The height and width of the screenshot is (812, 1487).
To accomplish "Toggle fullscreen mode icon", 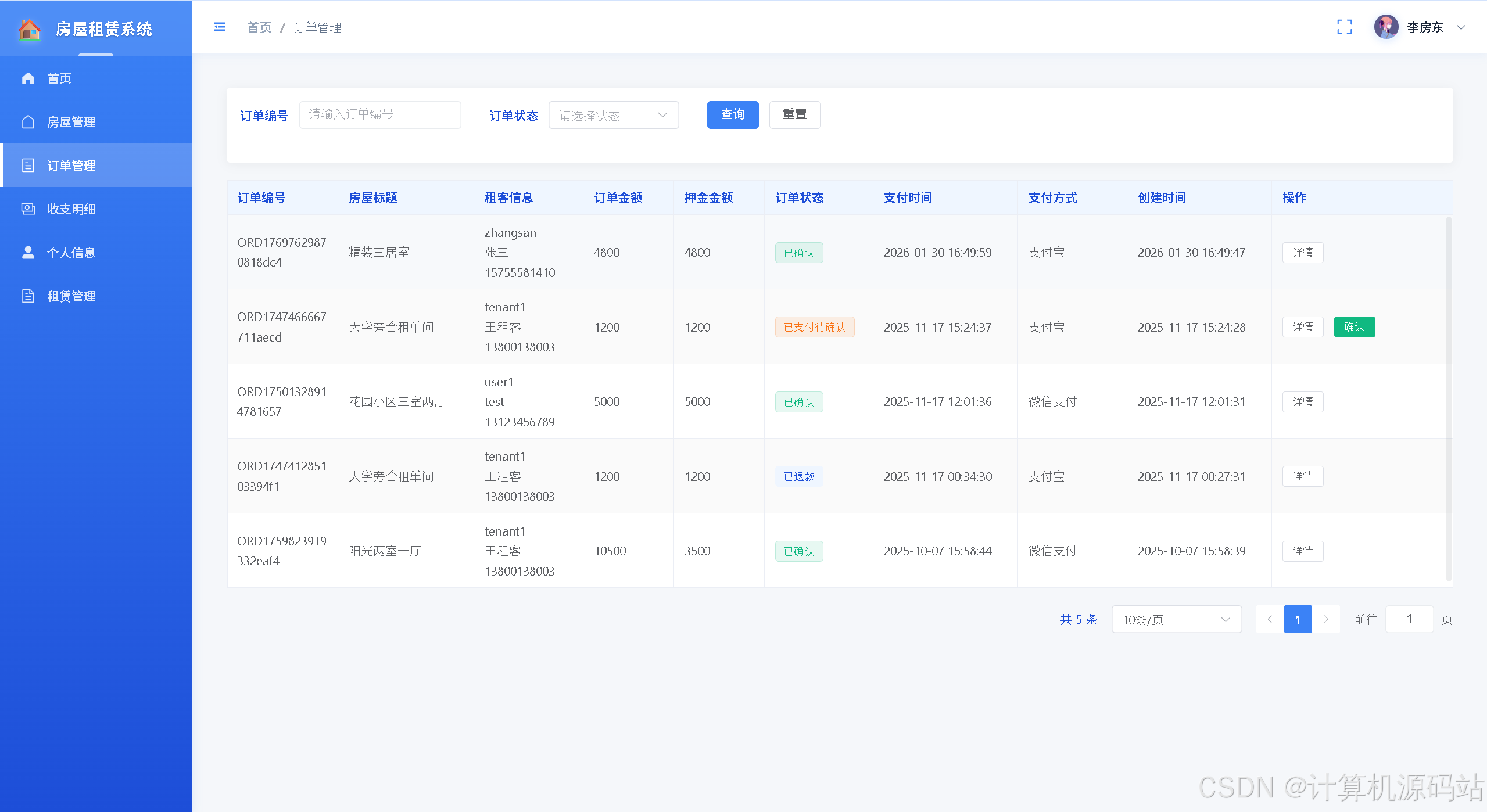I will pyautogui.click(x=1344, y=27).
